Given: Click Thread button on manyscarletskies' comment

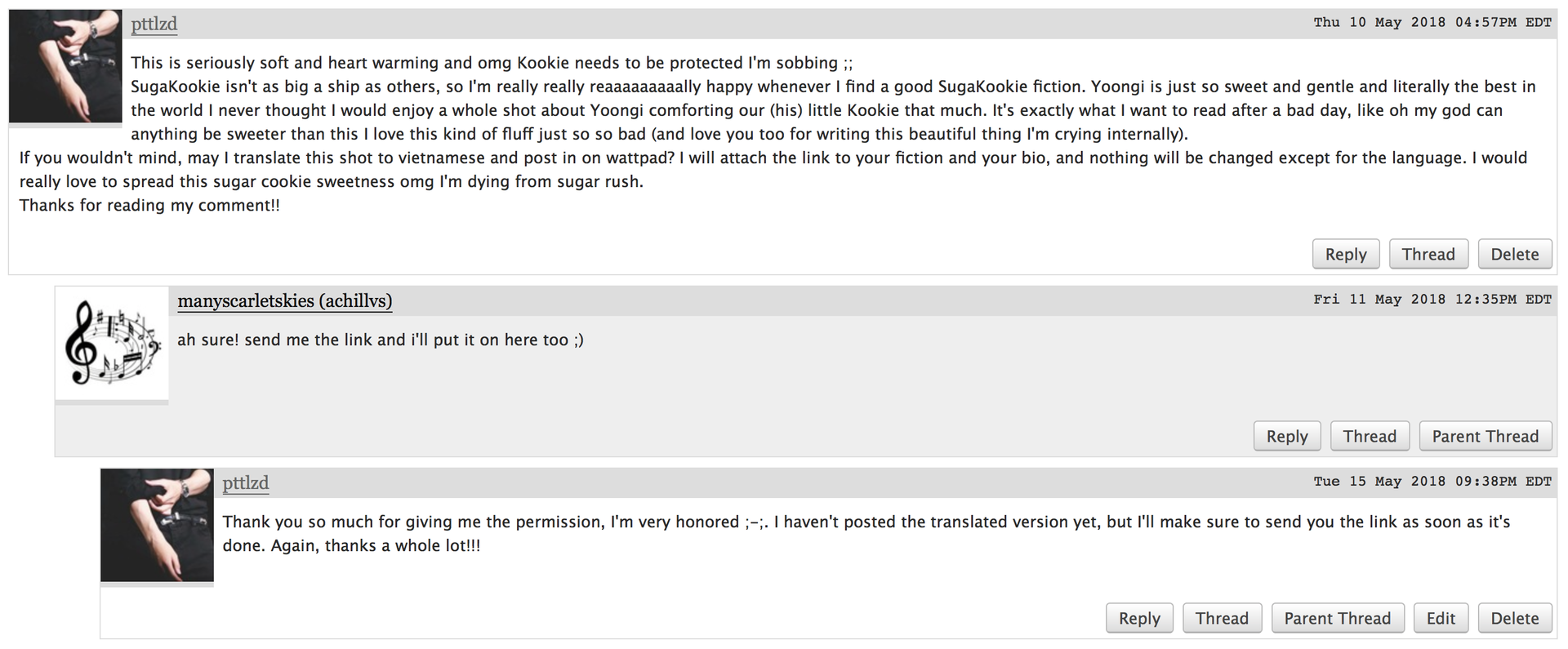Looking at the screenshot, I should point(1370,437).
